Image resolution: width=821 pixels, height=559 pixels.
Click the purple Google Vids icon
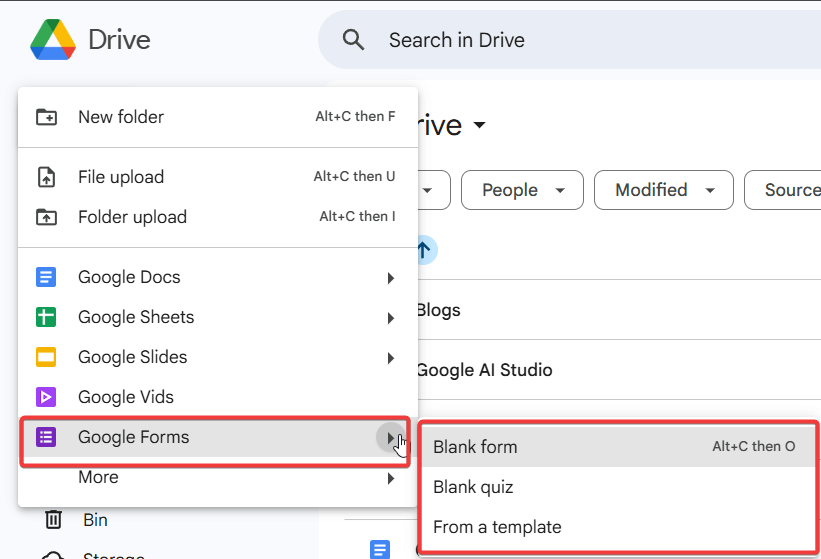coord(46,397)
